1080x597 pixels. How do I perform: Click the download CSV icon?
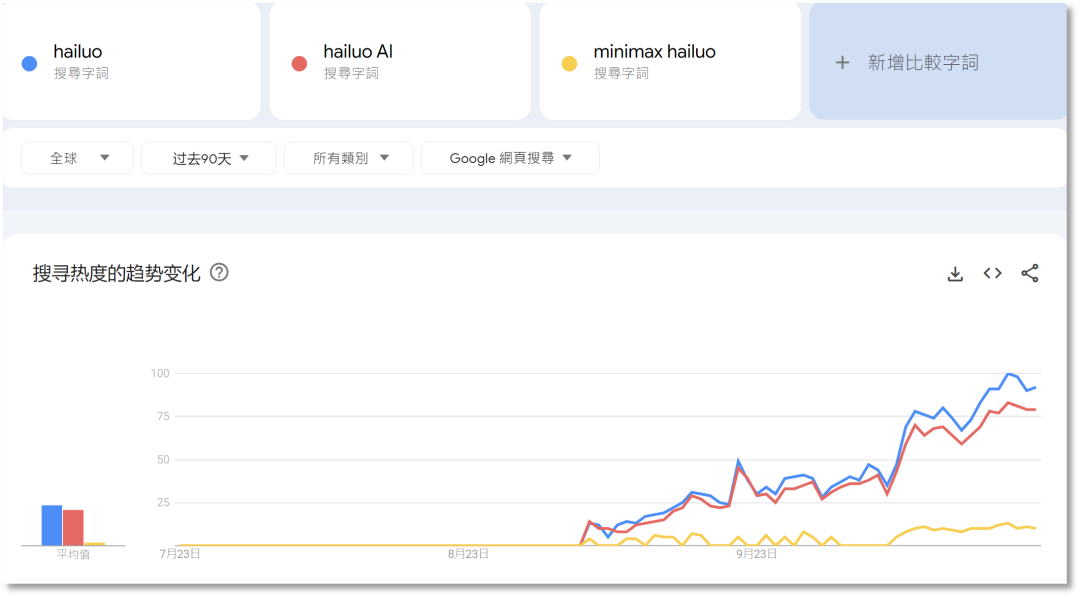[x=955, y=274]
